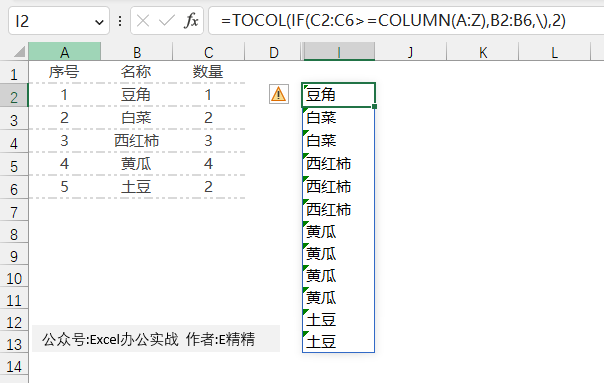Select row 7 header

[14, 212]
